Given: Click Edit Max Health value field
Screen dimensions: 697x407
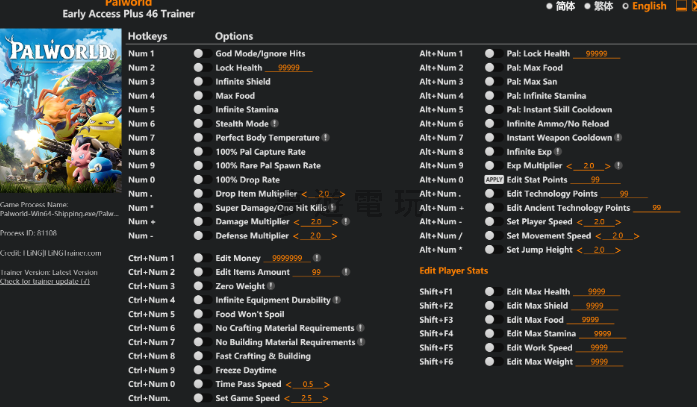Looking at the screenshot, I should point(597,291).
